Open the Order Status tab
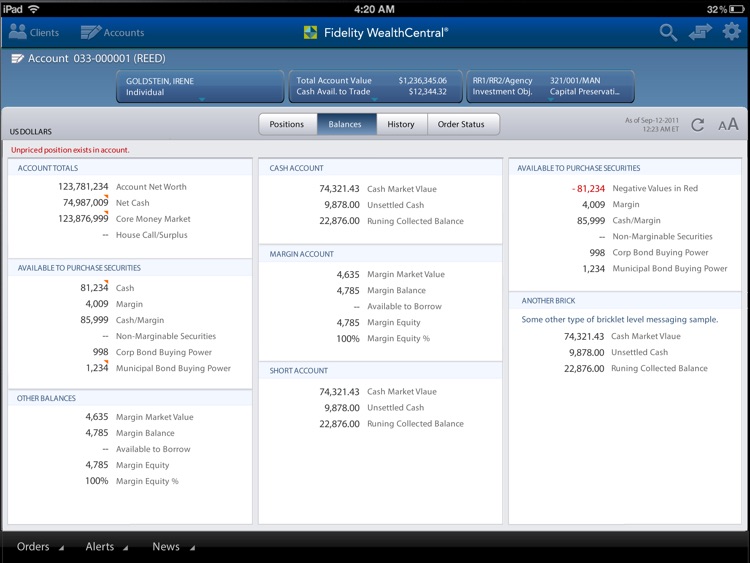The image size is (750, 563). (462, 124)
